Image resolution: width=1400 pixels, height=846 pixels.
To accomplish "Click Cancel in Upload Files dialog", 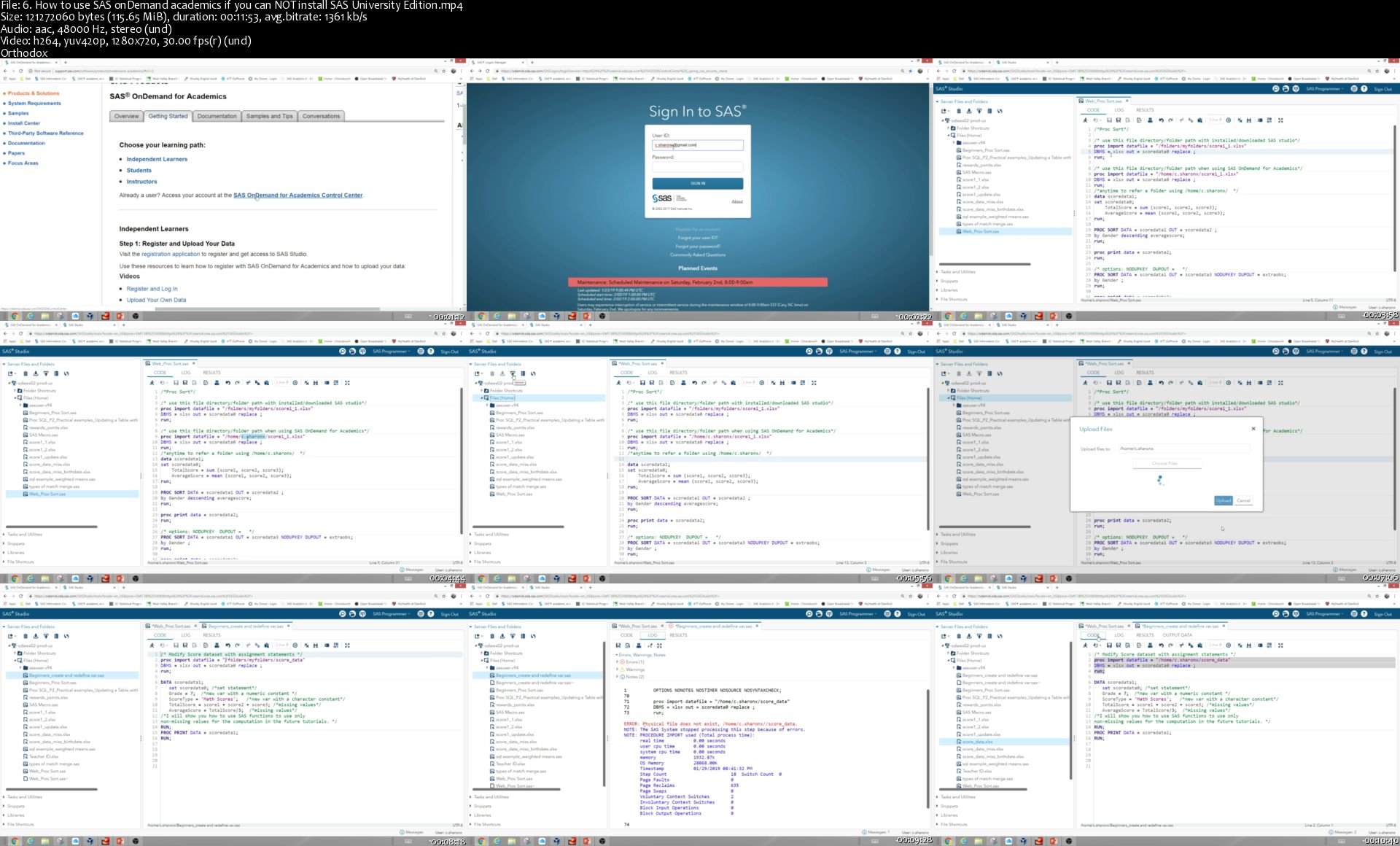I will click(x=1243, y=500).
